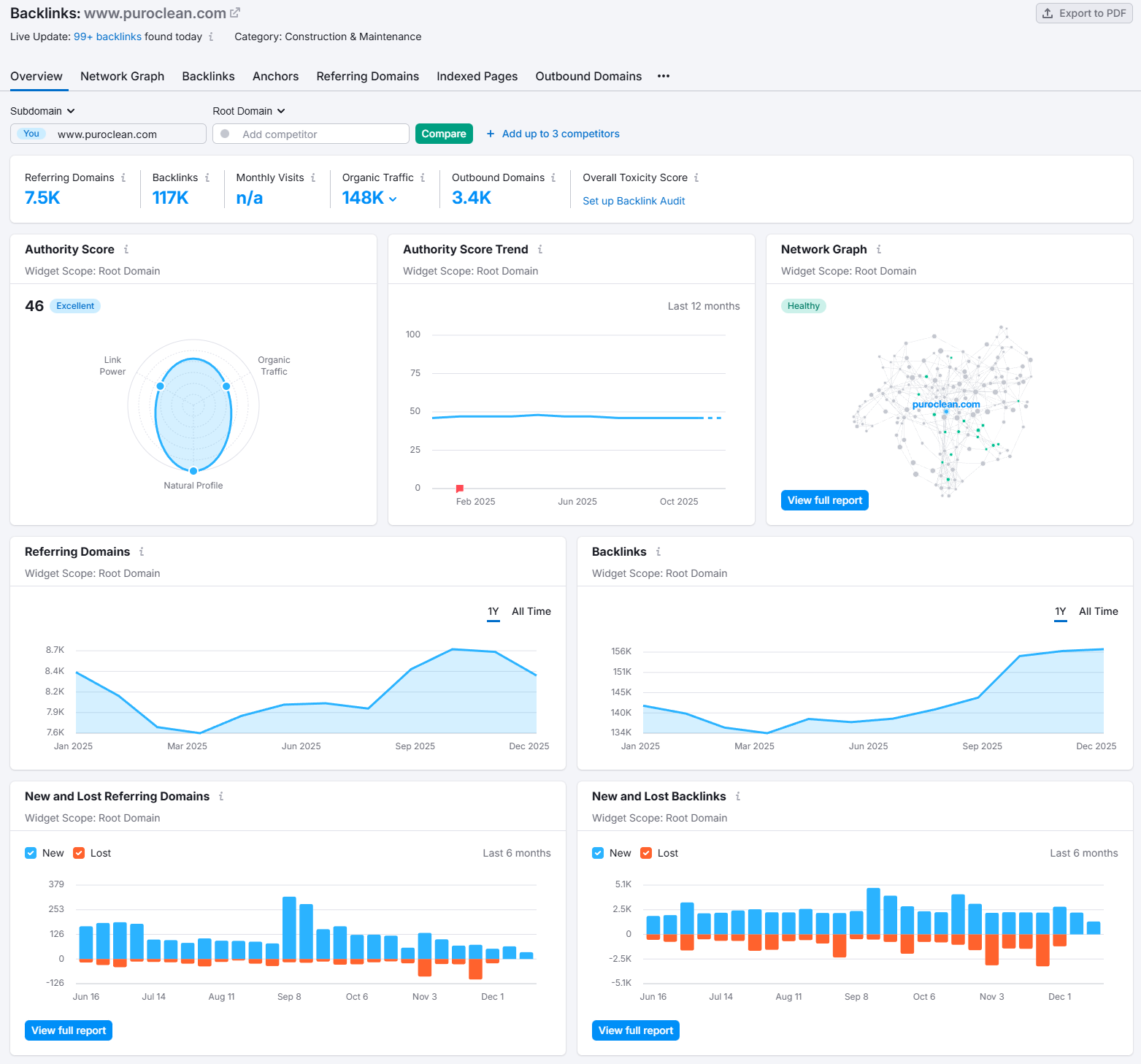The image size is (1141, 1064).
Task: Click Set up Backlink Audit link
Action: (x=634, y=201)
